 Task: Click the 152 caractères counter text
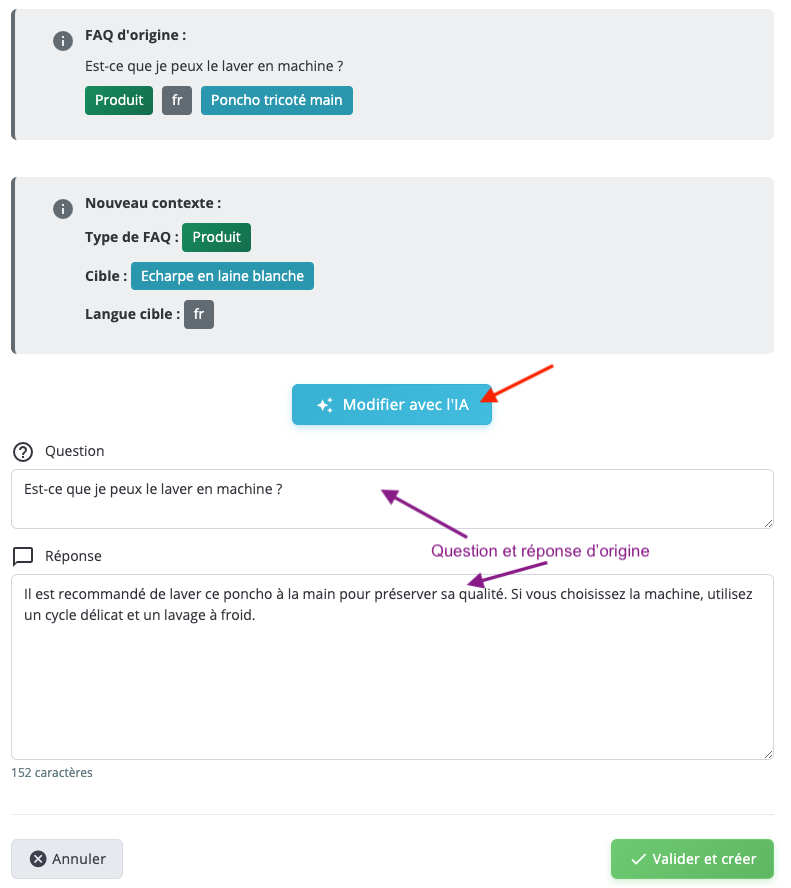52,773
